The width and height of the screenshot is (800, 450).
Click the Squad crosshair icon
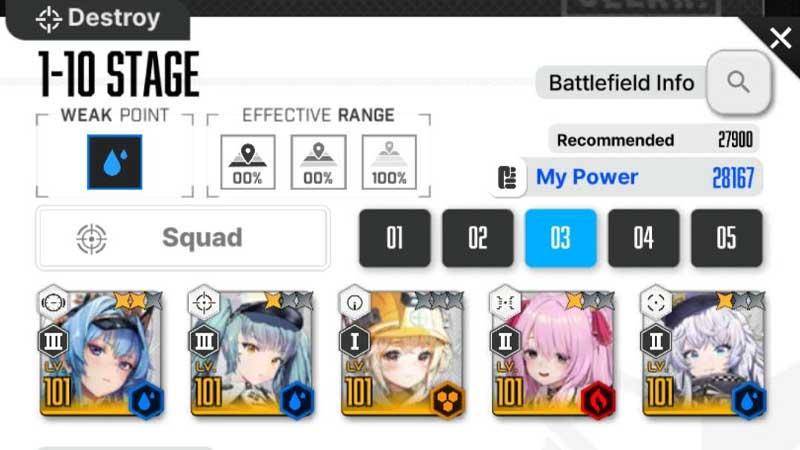[x=91, y=238]
